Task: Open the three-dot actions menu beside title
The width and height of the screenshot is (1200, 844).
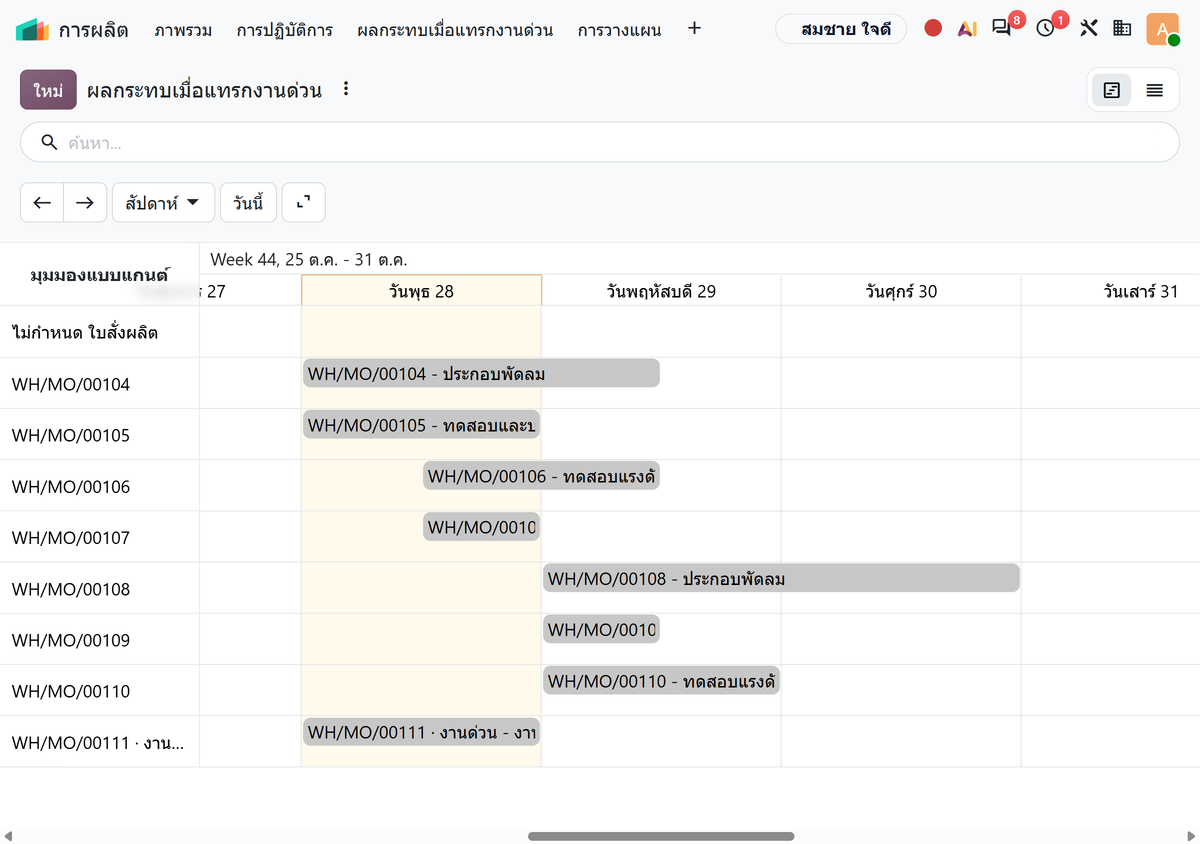Action: coord(346,89)
